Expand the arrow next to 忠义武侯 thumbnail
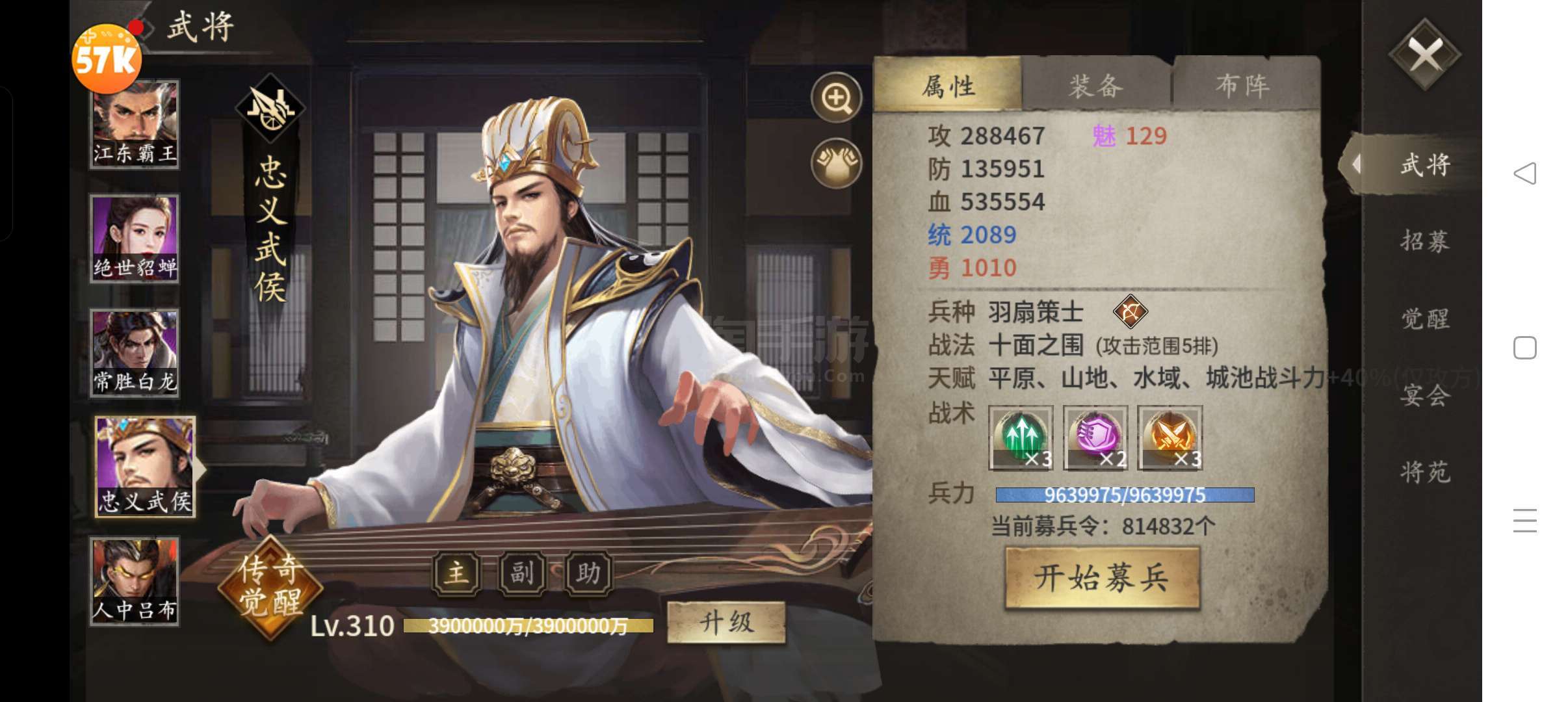Viewport: 1568px width, 702px height. [200, 469]
